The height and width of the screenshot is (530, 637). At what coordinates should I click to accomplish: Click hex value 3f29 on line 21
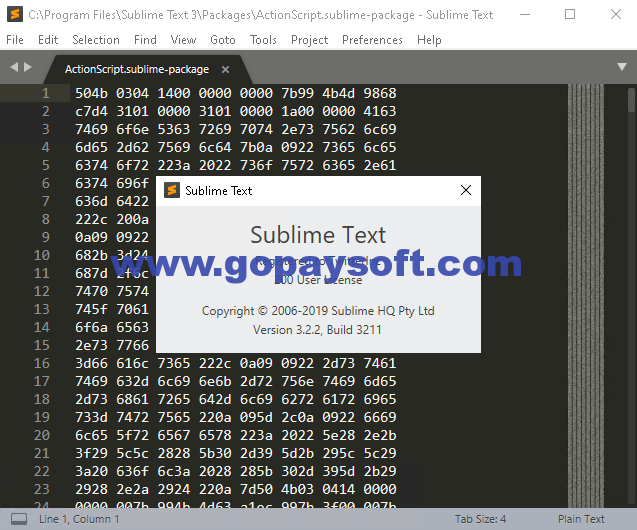(x=91, y=453)
